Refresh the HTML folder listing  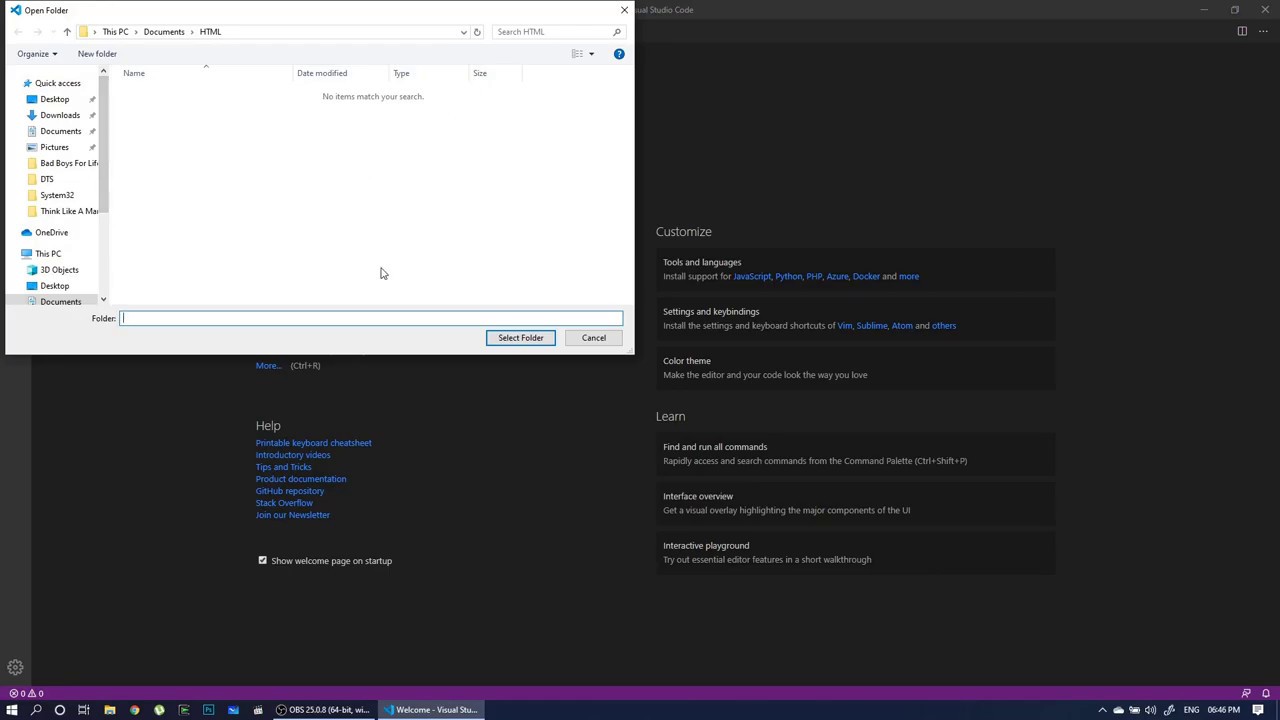pos(477,32)
